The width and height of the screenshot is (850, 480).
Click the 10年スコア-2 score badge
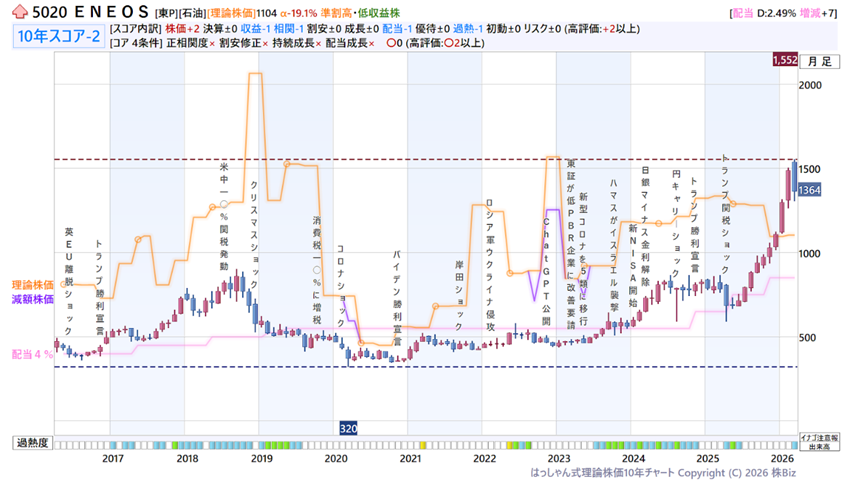click(x=56, y=37)
